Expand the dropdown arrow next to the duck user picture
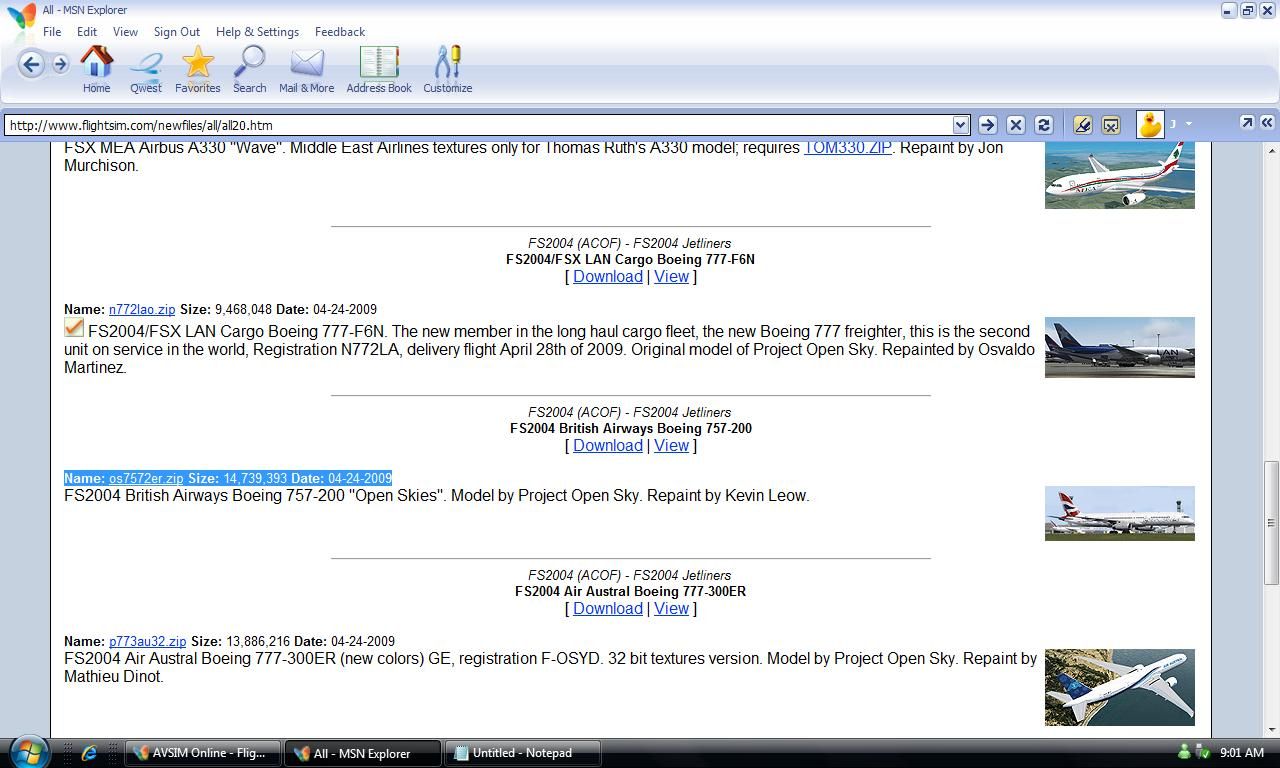Image resolution: width=1280 pixels, height=768 pixels. point(1188,124)
